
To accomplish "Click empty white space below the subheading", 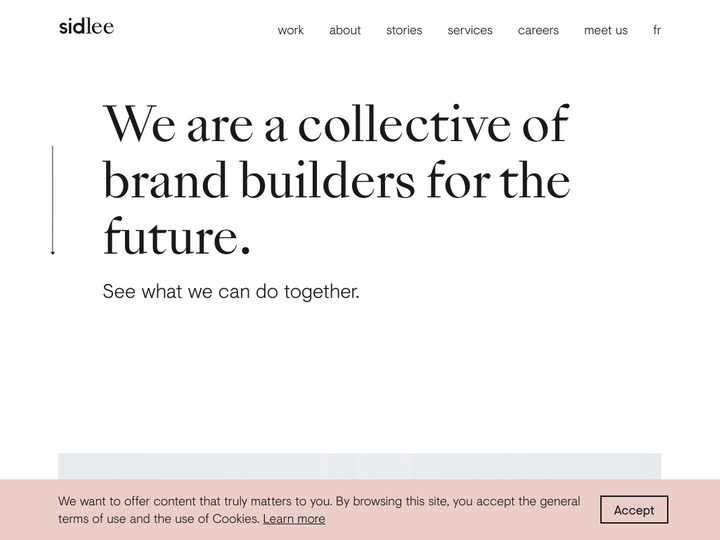I will pos(360,380).
